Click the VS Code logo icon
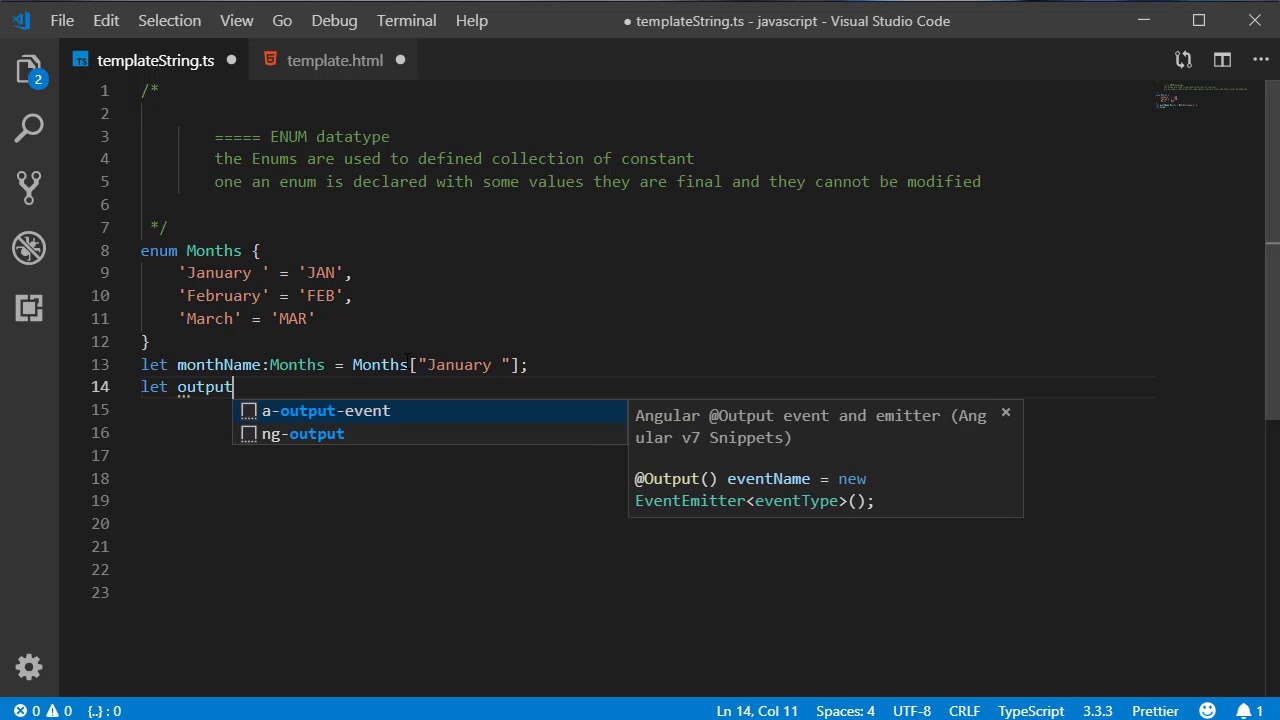The height and width of the screenshot is (720, 1280). pos(21,20)
